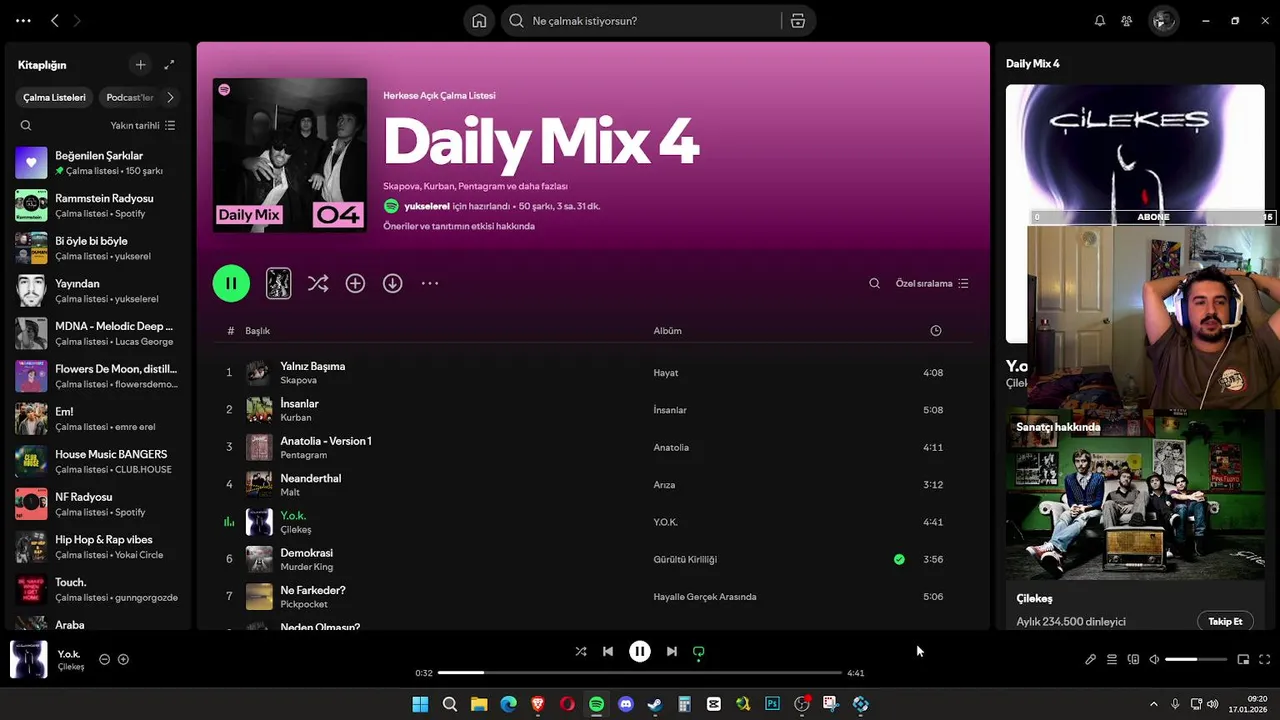Screen dimensions: 1280x720
Task: Open the Windows Start button
Action: tap(420, 704)
